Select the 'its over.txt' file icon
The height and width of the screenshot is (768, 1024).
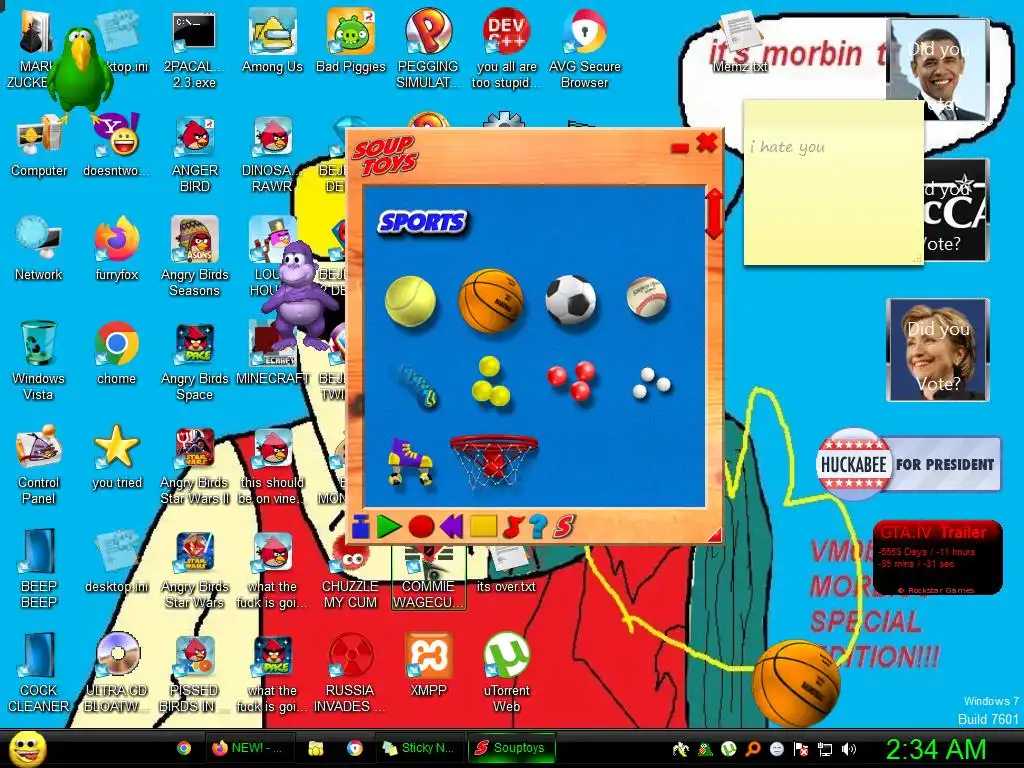click(x=506, y=568)
